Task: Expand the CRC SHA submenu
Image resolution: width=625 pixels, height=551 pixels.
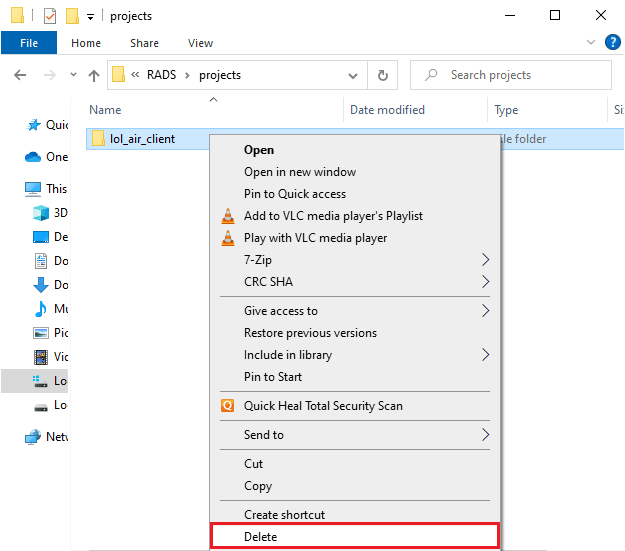Action: [x=355, y=282]
